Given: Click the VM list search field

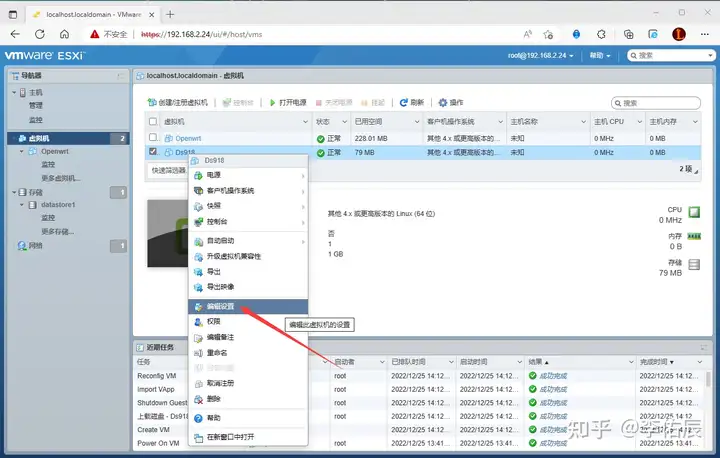Looking at the screenshot, I should click(x=656, y=103).
